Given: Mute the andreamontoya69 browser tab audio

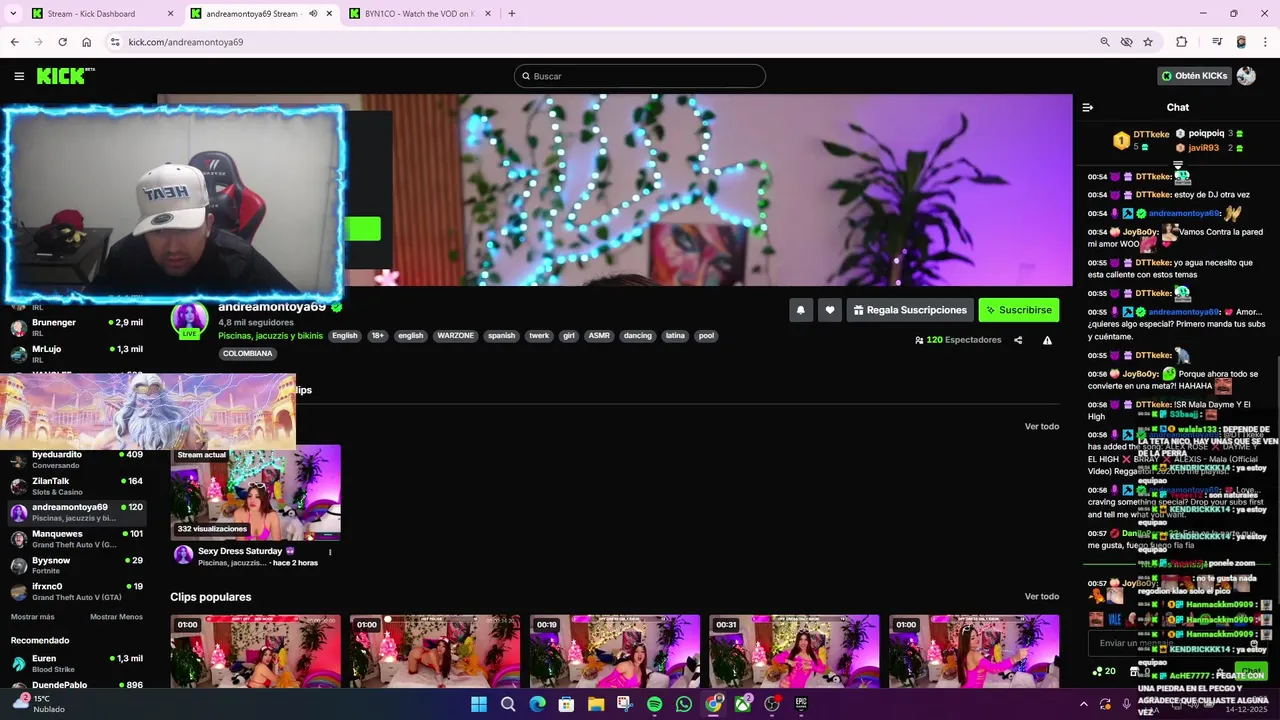Looking at the screenshot, I should (x=313, y=14).
